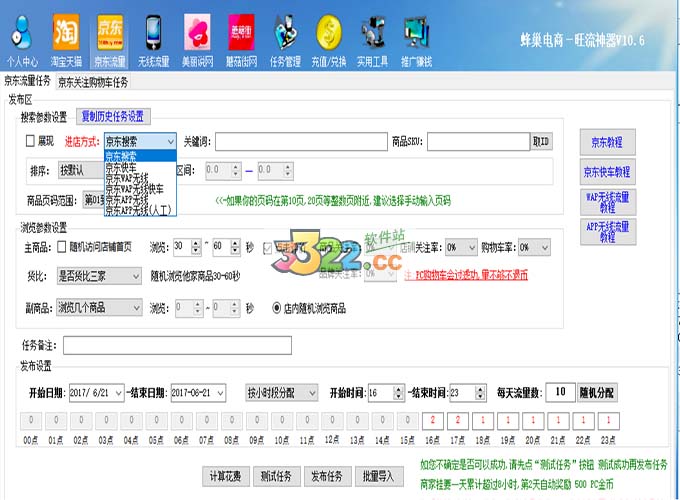
Task: Click the PC购物车会过滤 red notice link
Action: (x=466, y=275)
